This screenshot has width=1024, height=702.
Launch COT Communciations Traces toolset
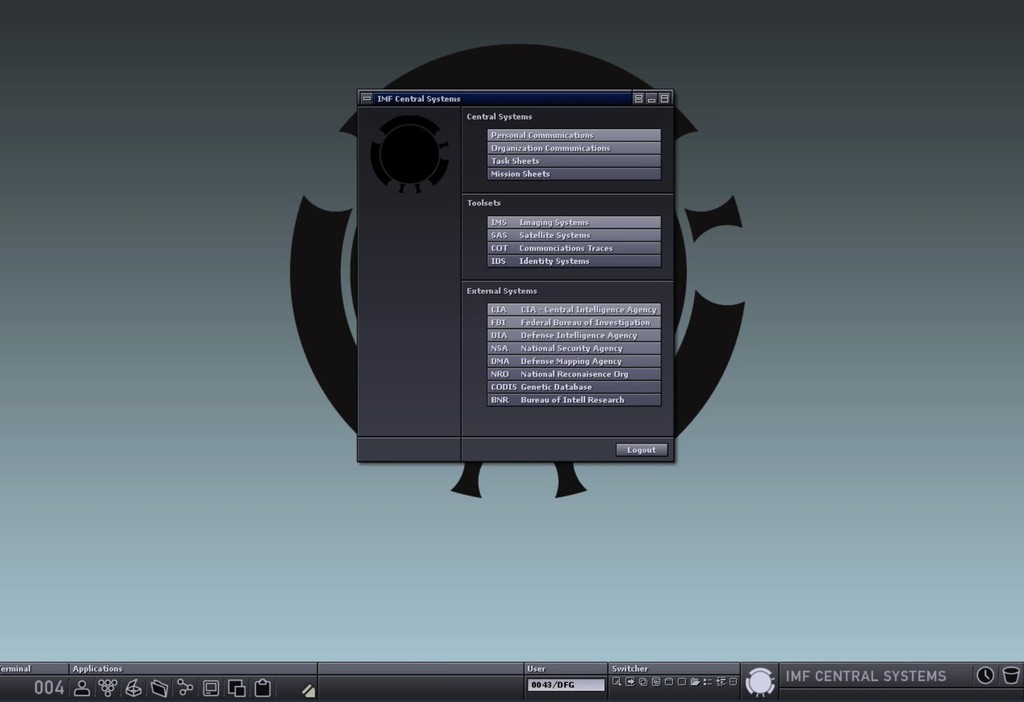click(x=574, y=248)
